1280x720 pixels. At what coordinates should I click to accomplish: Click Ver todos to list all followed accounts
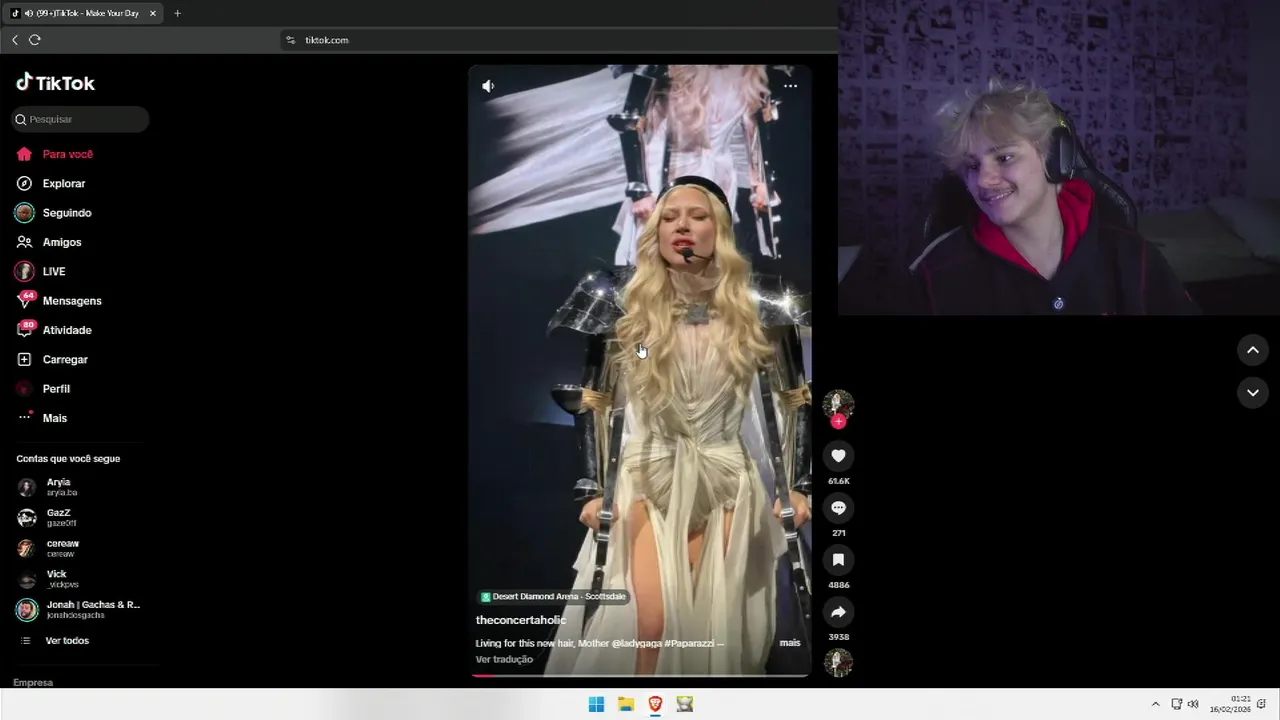(67, 641)
